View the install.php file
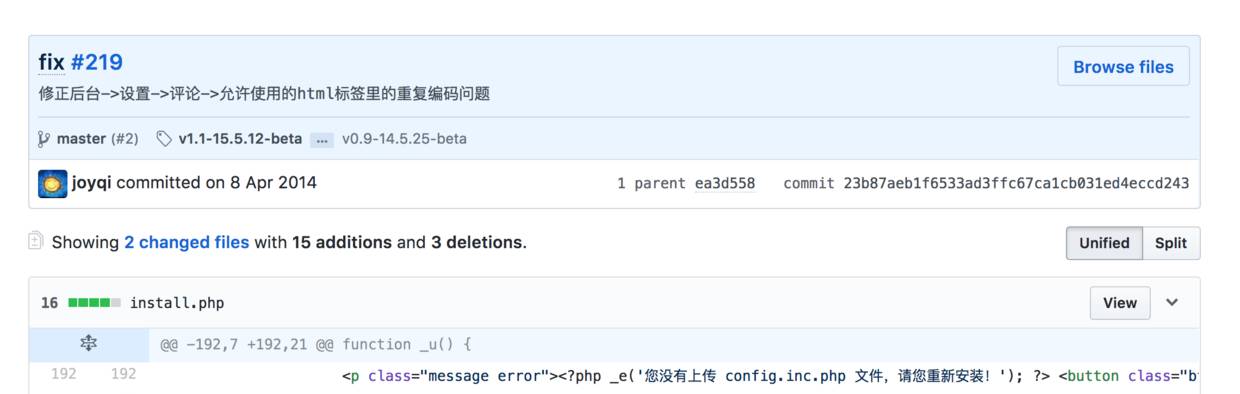Viewport: 1240px width, 394px height. tap(1119, 303)
